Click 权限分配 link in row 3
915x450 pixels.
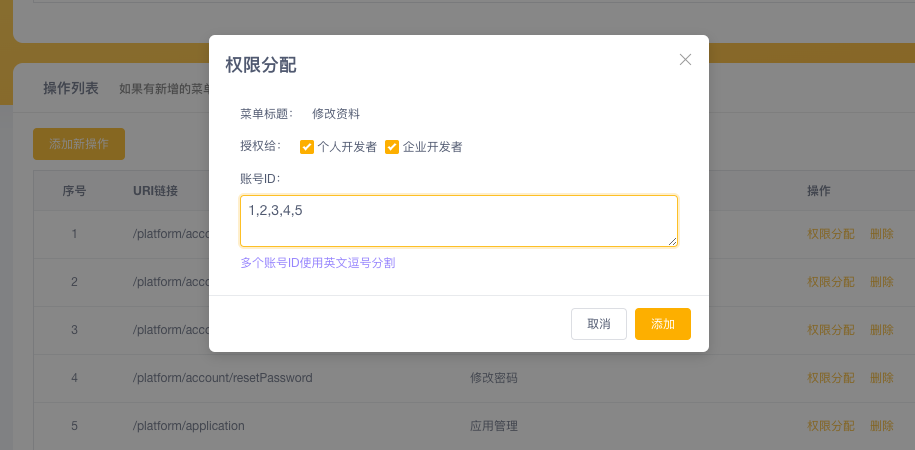(x=830, y=330)
